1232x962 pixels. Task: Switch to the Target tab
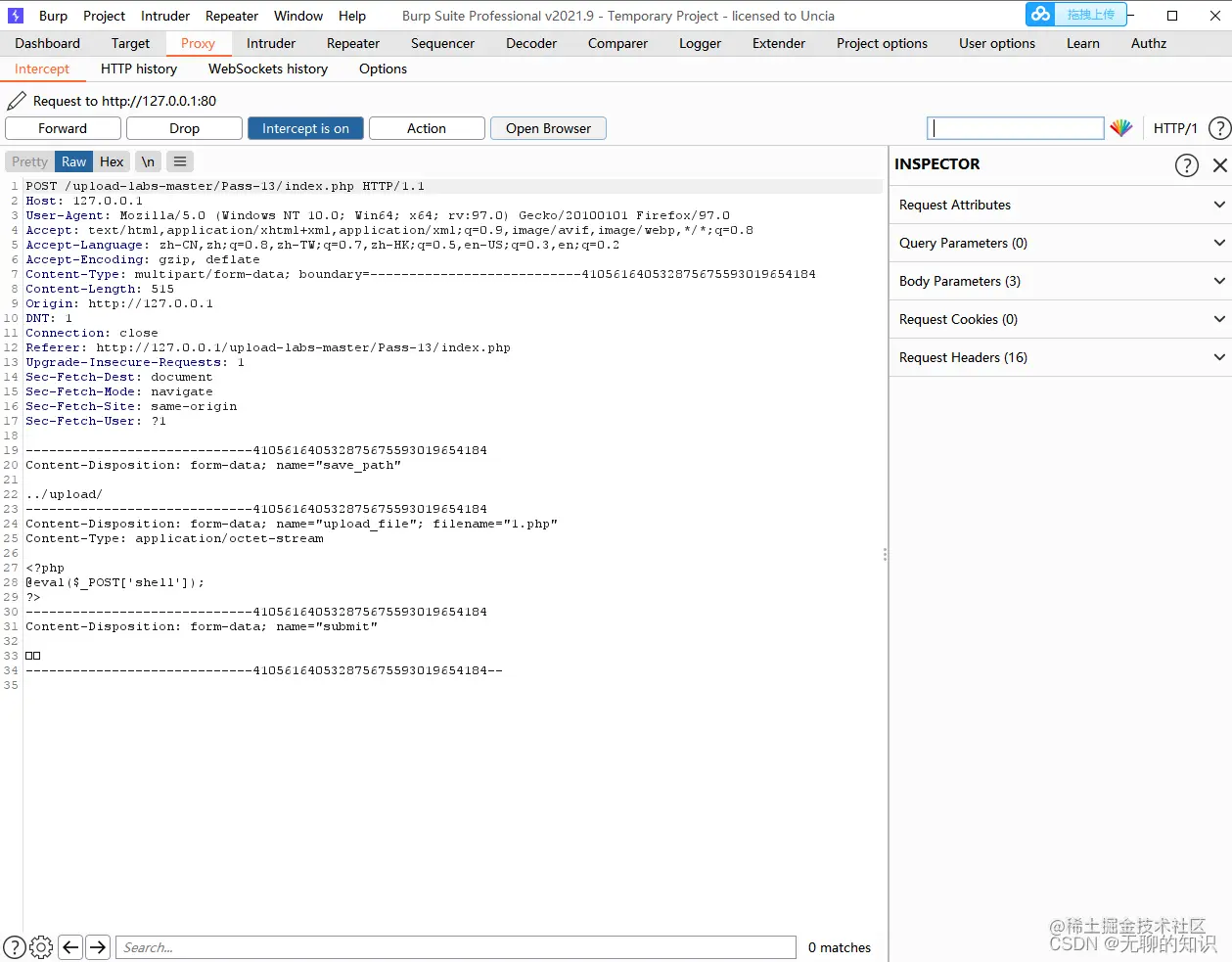click(x=130, y=43)
